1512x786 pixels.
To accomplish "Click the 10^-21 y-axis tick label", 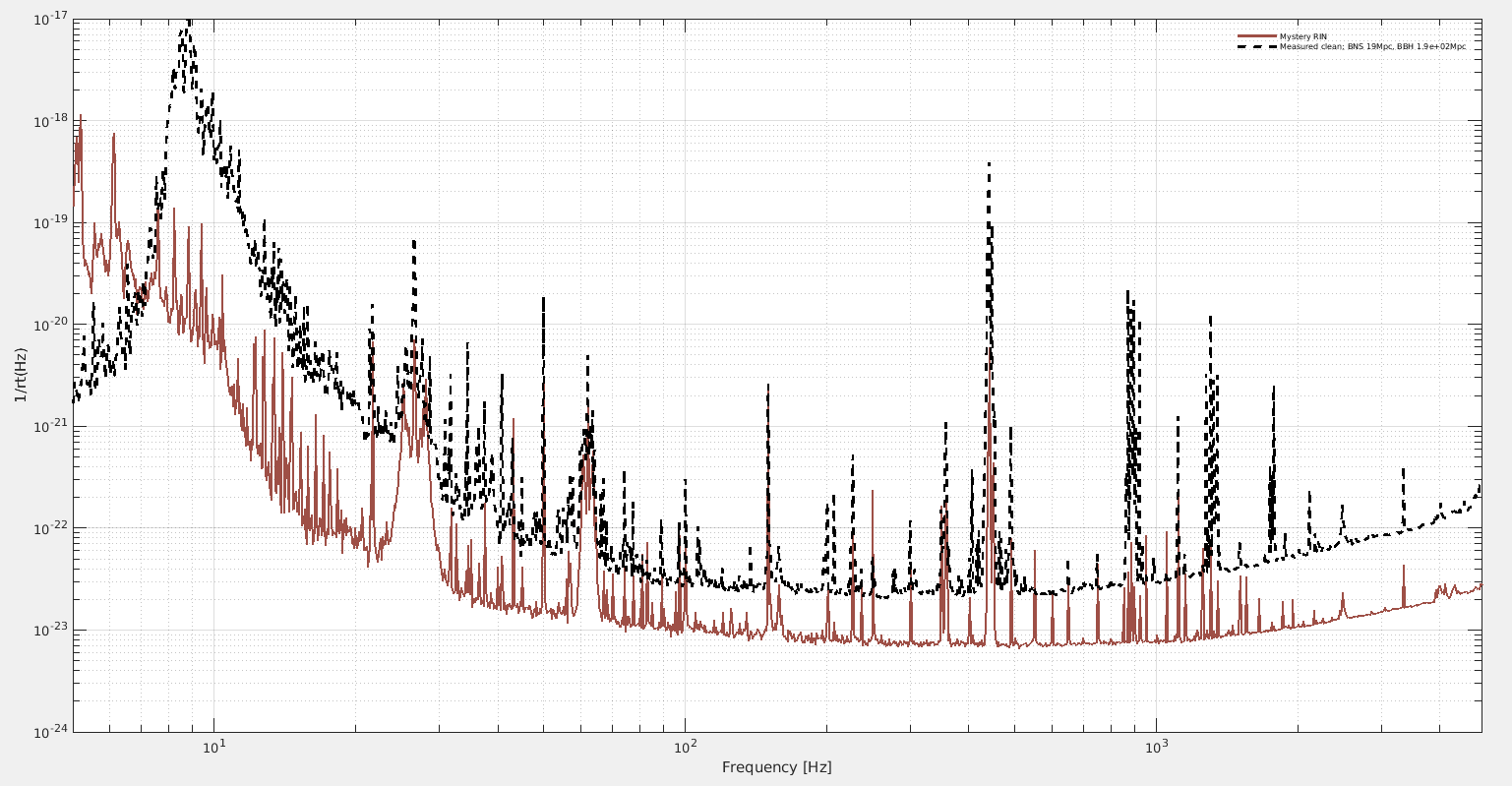I will (x=49, y=426).
